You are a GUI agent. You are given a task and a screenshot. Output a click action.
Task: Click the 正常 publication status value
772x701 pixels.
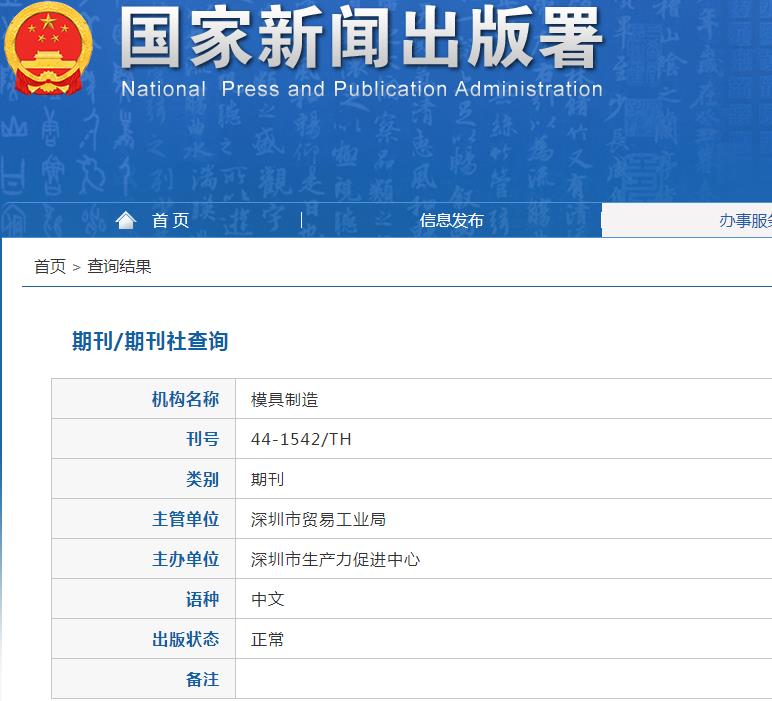pos(267,639)
